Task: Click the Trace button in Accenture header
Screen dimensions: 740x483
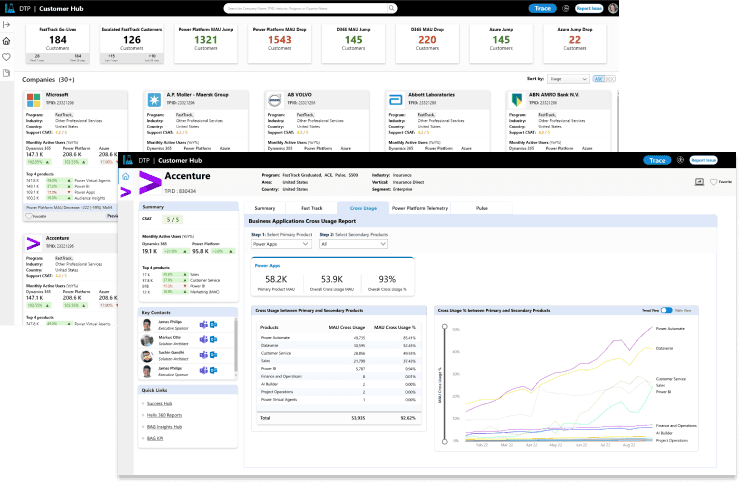Action: pyautogui.click(x=657, y=160)
